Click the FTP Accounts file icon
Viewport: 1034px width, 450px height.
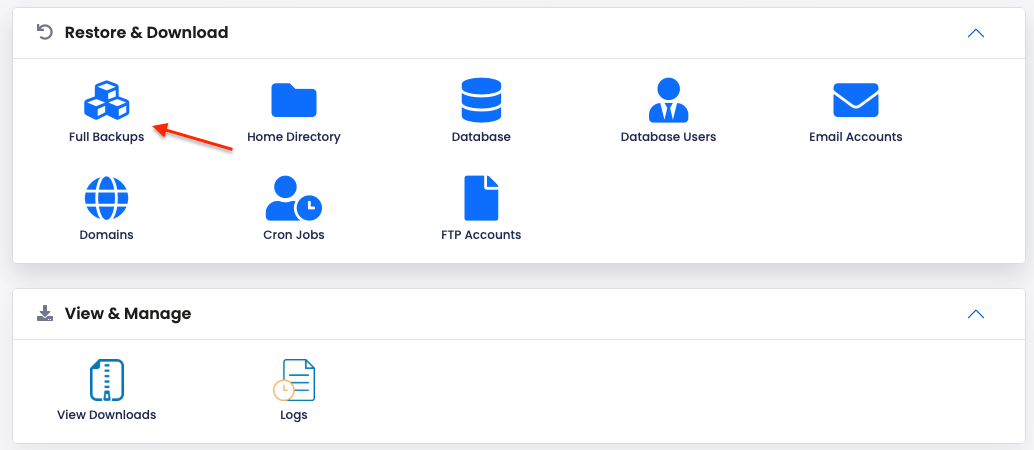[x=481, y=198]
